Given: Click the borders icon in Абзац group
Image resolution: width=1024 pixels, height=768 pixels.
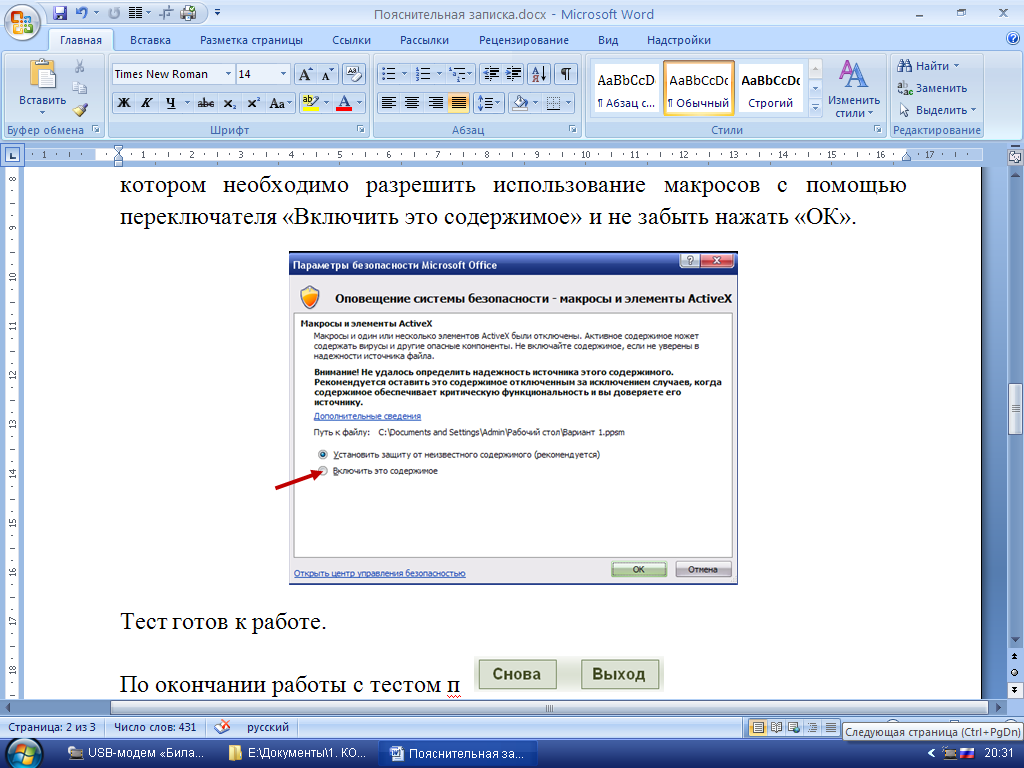Looking at the screenshot, I should 553,103.
